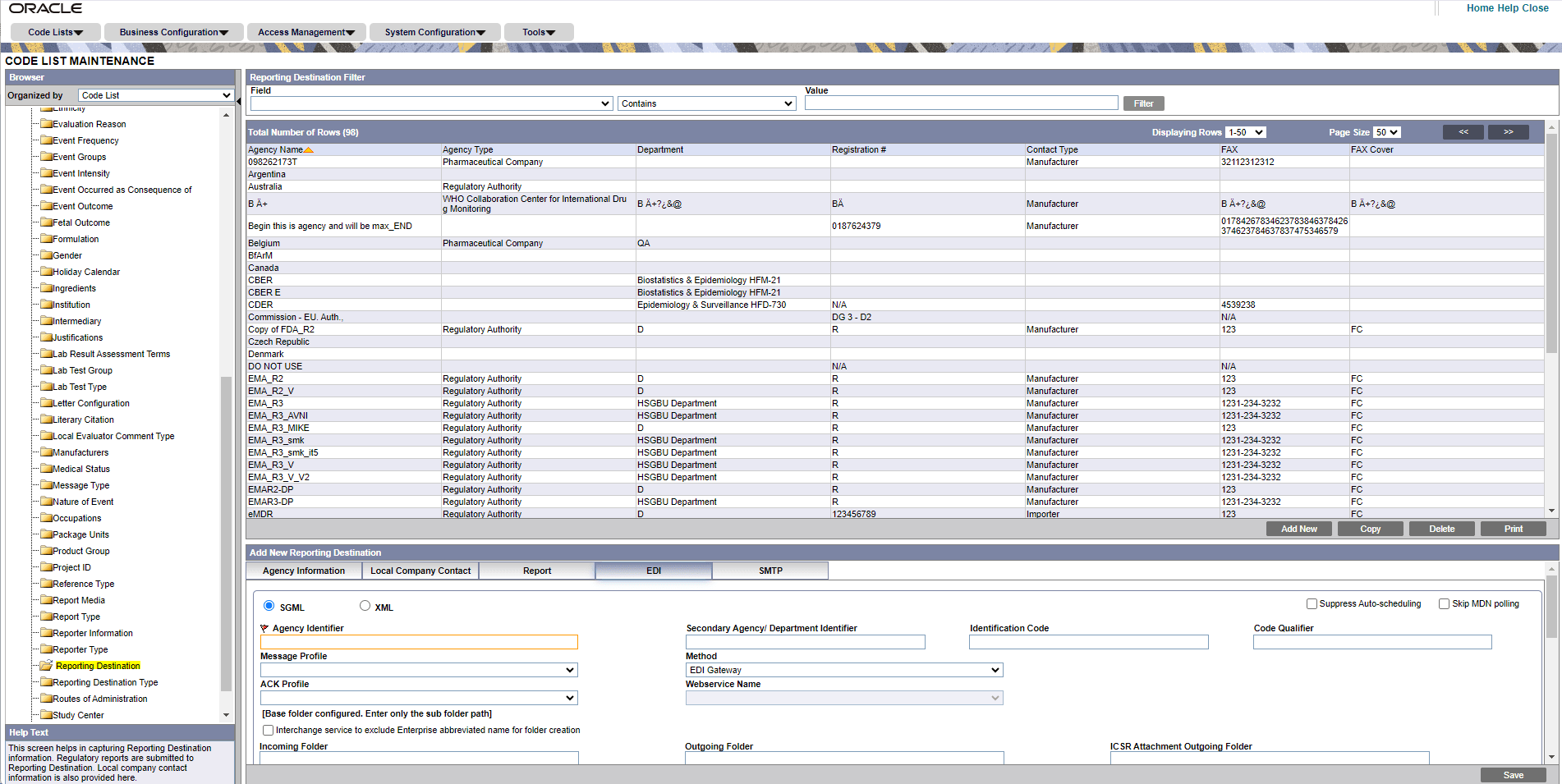Click the Delete button

pyautogui.click(x=1442, y=529)
